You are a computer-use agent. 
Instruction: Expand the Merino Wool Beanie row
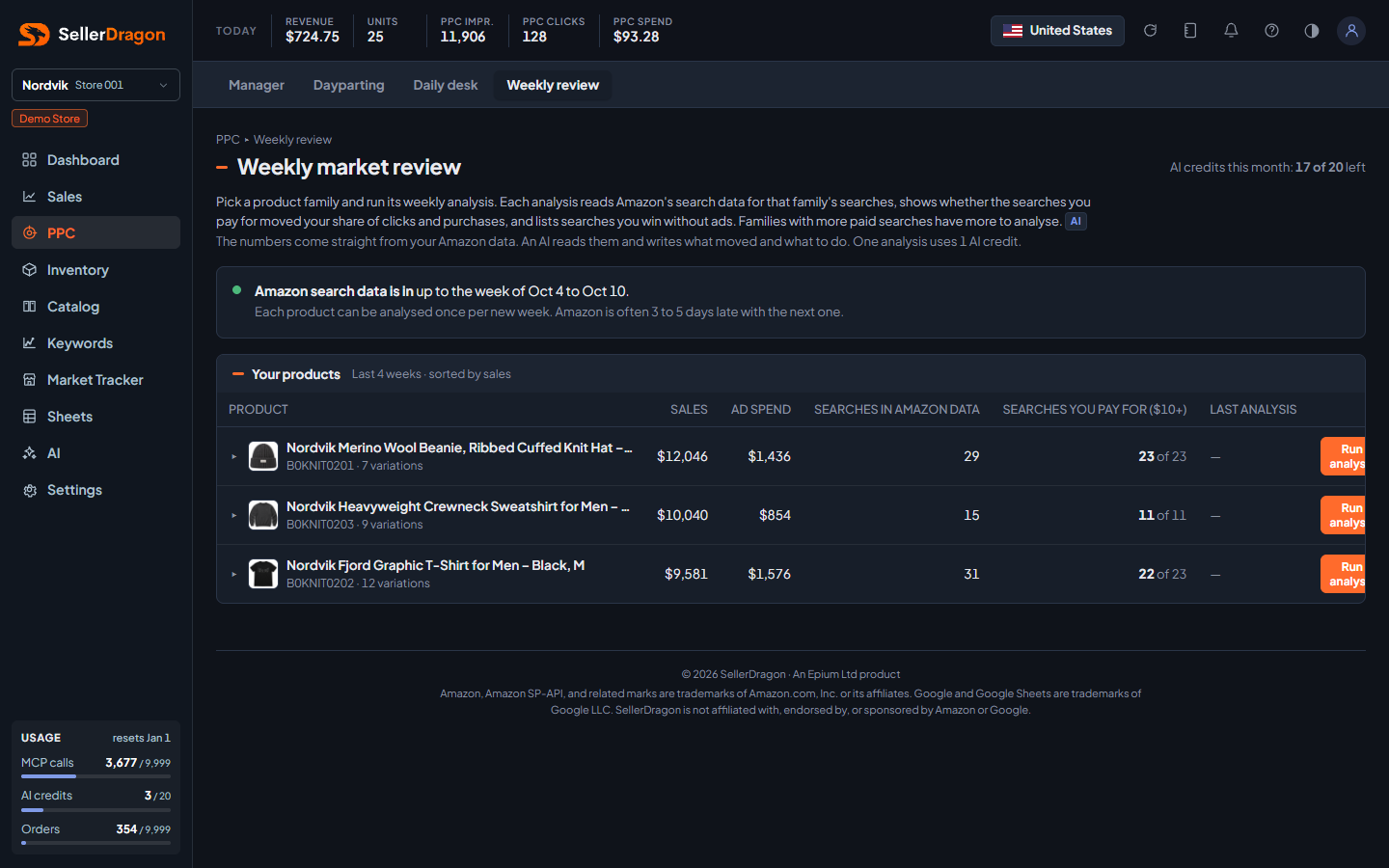233,456
